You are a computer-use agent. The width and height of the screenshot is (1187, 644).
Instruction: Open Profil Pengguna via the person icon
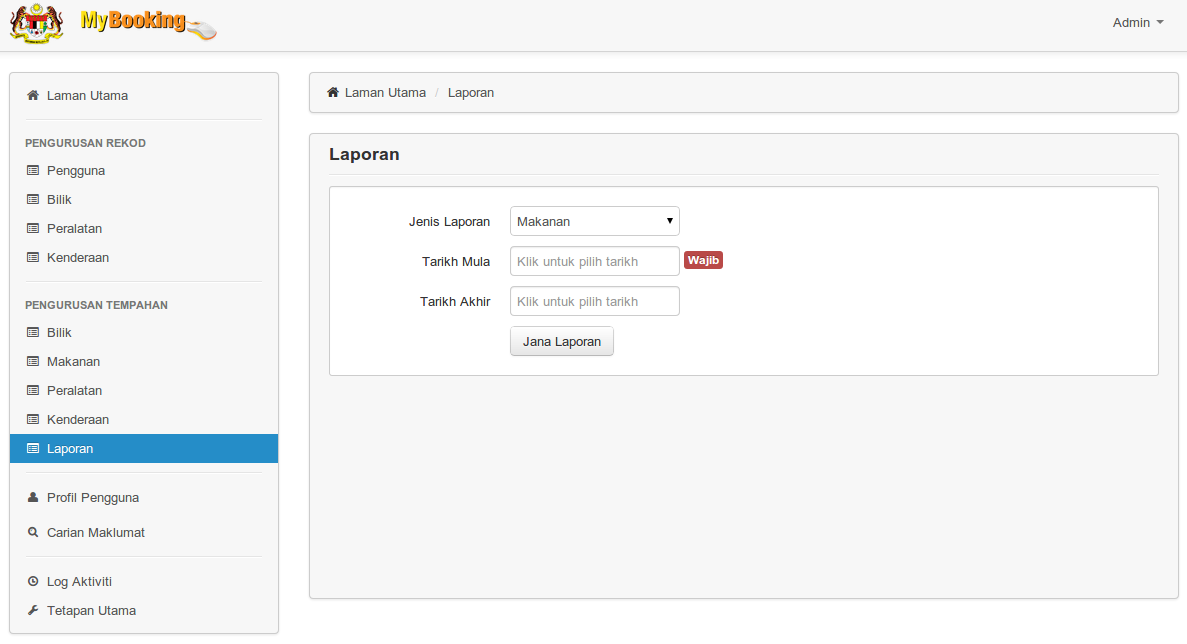[x=33, y=497]
